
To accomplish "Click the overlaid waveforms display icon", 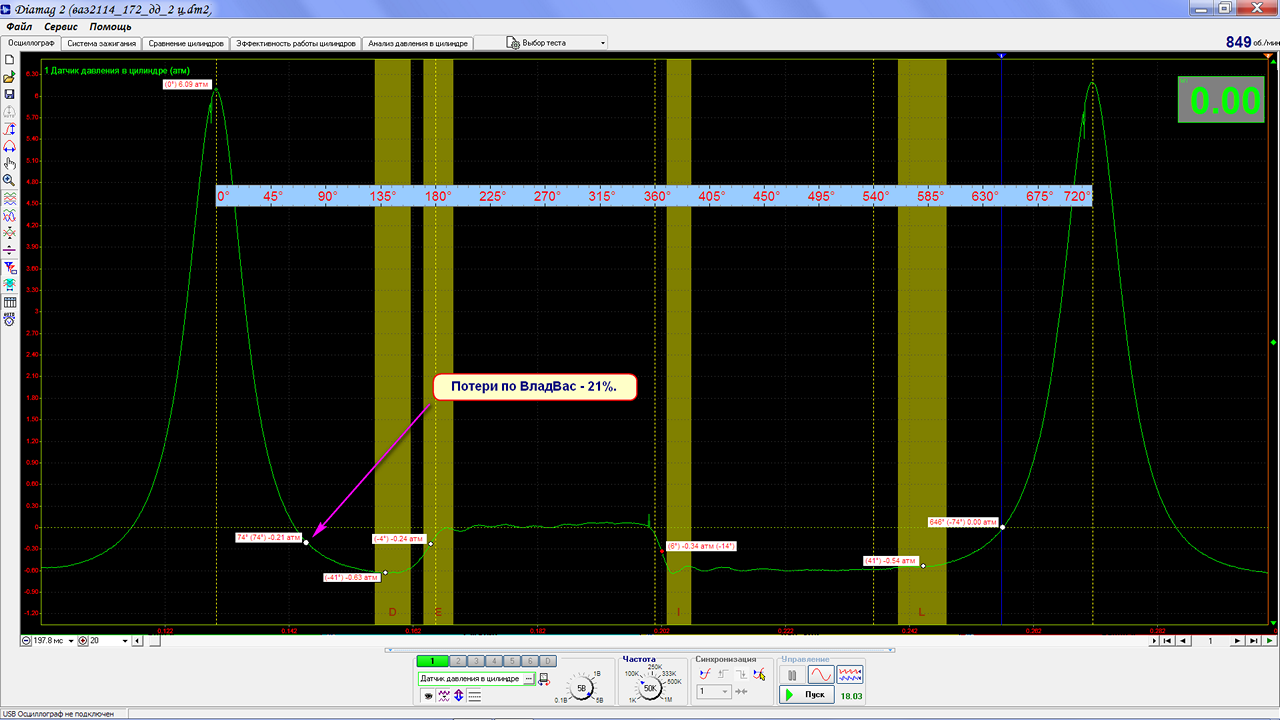I will 9,214.
